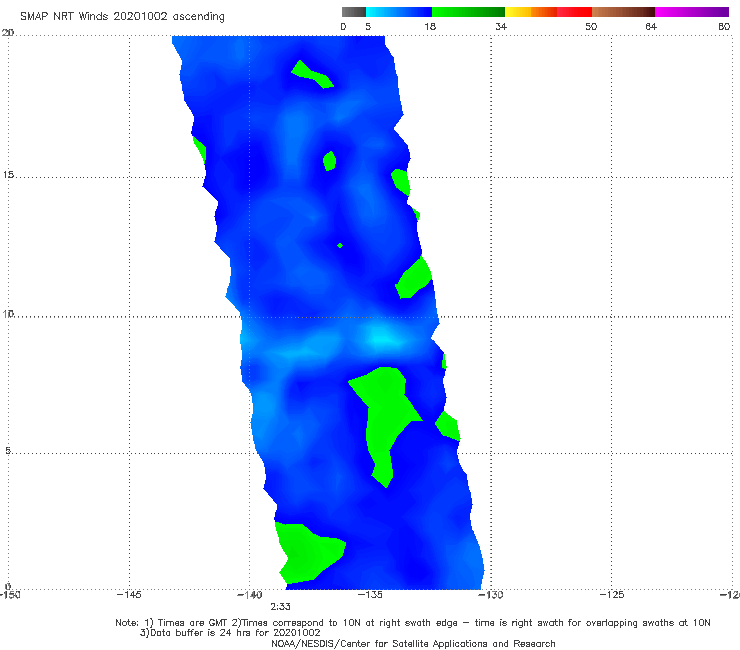Click the color bar label '18'
This screenshot has width=740, height=650.
430,27
